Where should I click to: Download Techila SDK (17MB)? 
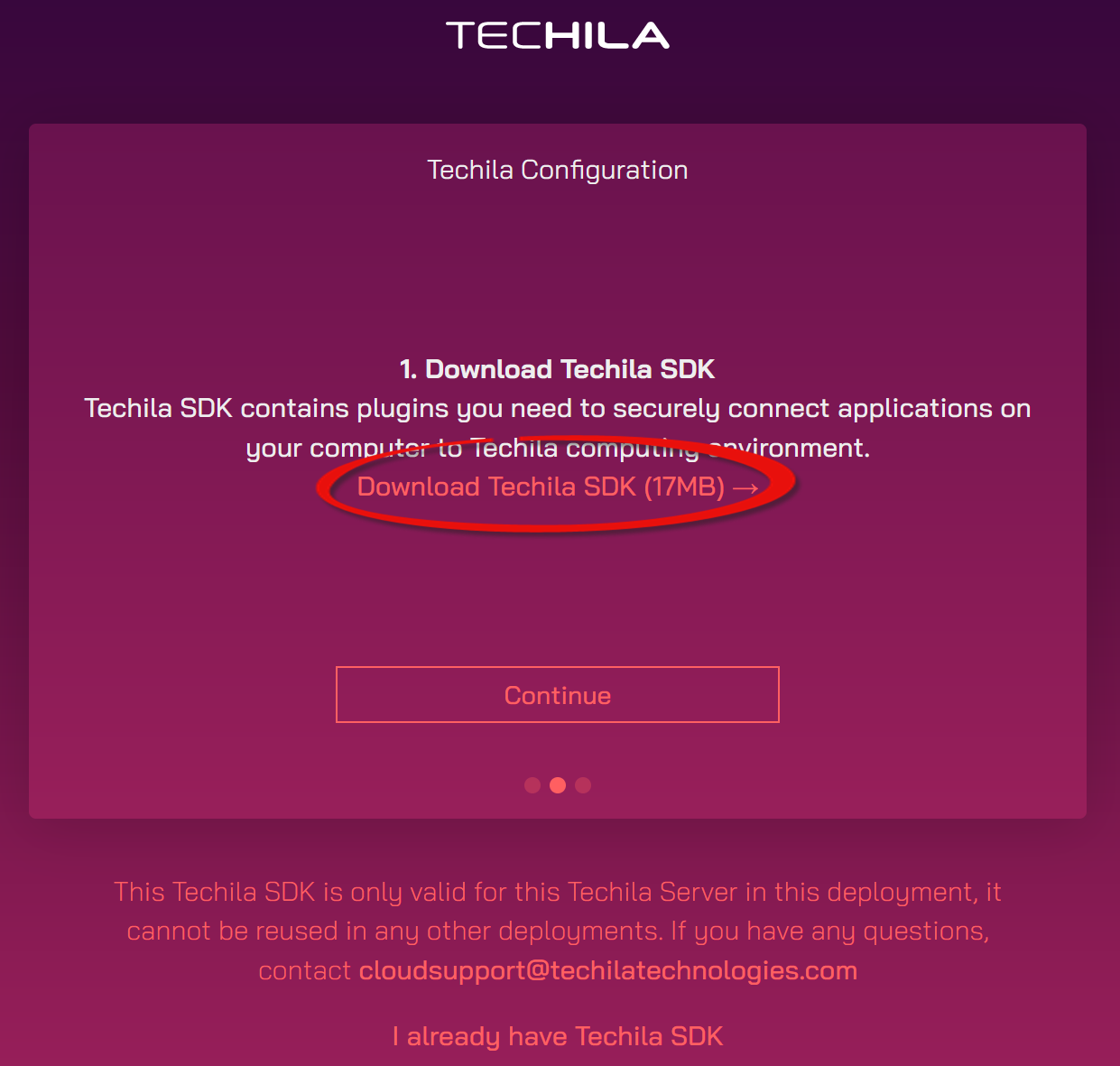click(541, 487)
